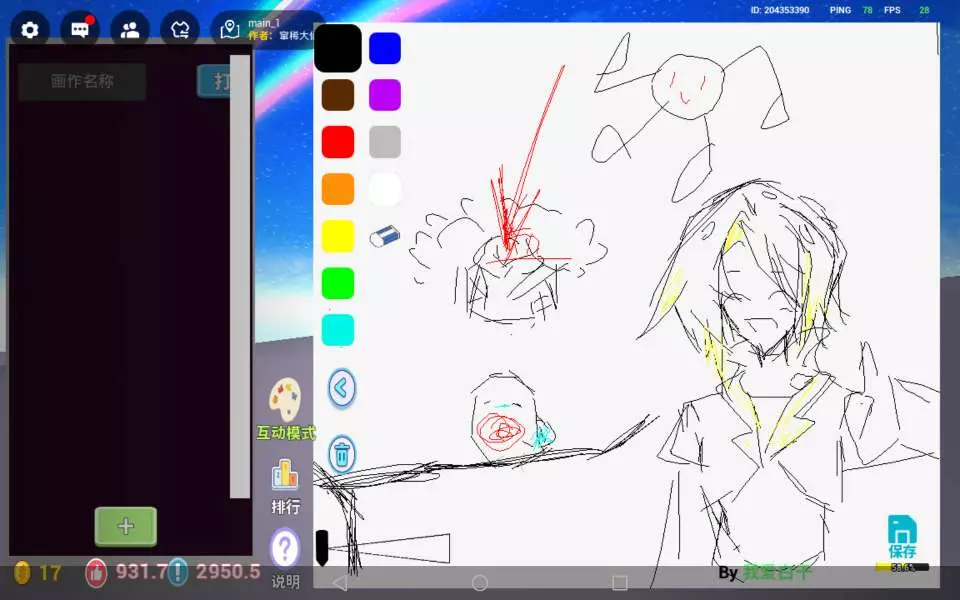Click the 2950.5 count

tap(228, 572)
